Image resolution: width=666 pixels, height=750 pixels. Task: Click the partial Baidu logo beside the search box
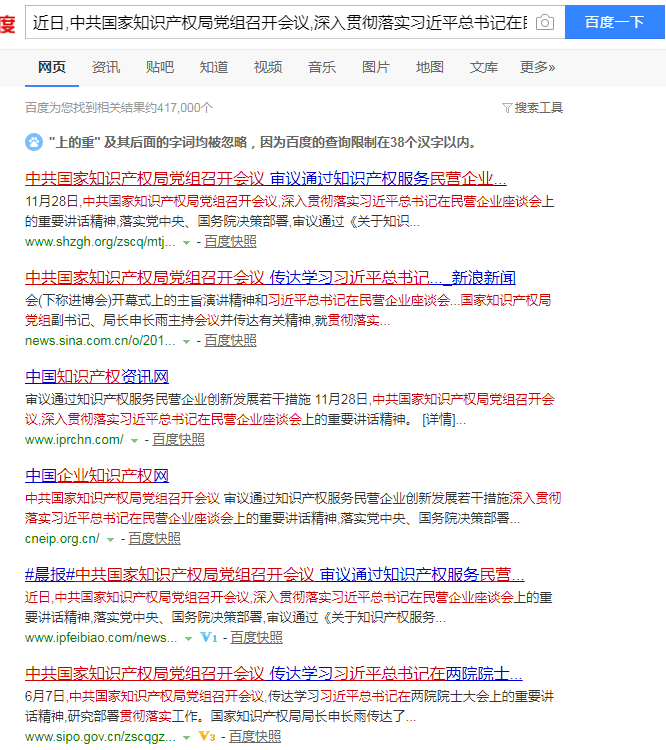(x=8, y=23)
